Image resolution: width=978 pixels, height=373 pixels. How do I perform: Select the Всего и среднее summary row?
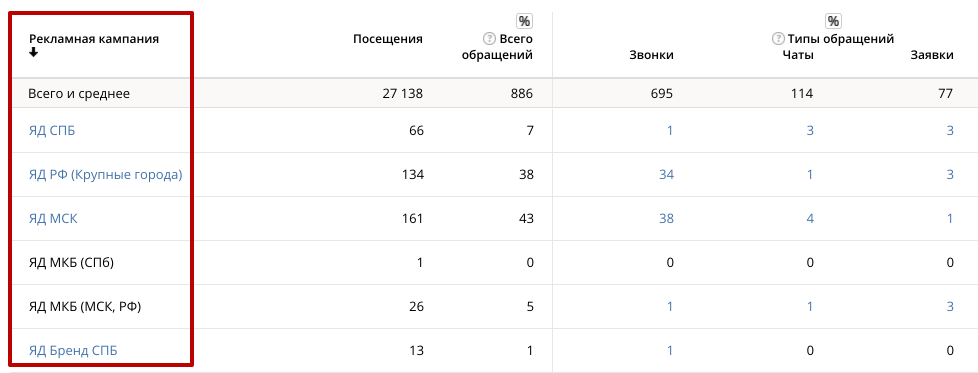click(489, 94)
